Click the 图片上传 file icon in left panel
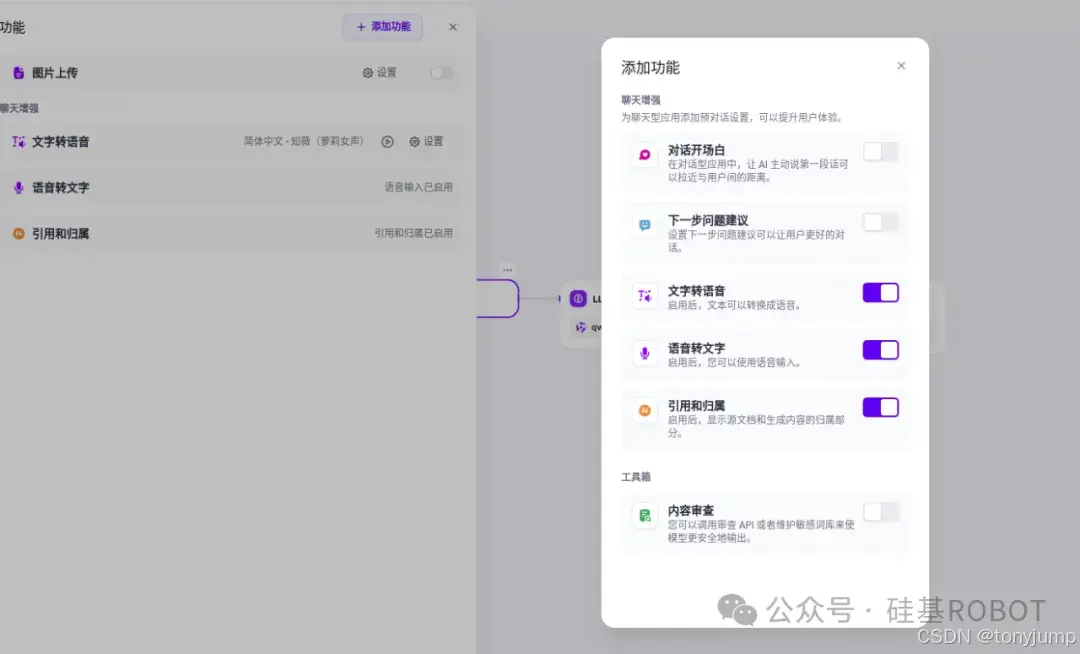Viewport: 1080px width, 654px height. point(18,73)
